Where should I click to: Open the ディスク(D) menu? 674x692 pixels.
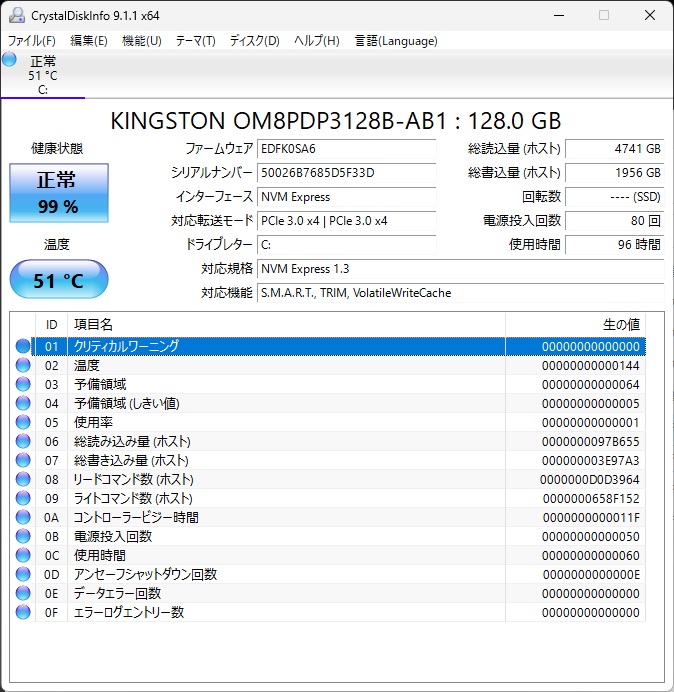click(x=255, y=41)
